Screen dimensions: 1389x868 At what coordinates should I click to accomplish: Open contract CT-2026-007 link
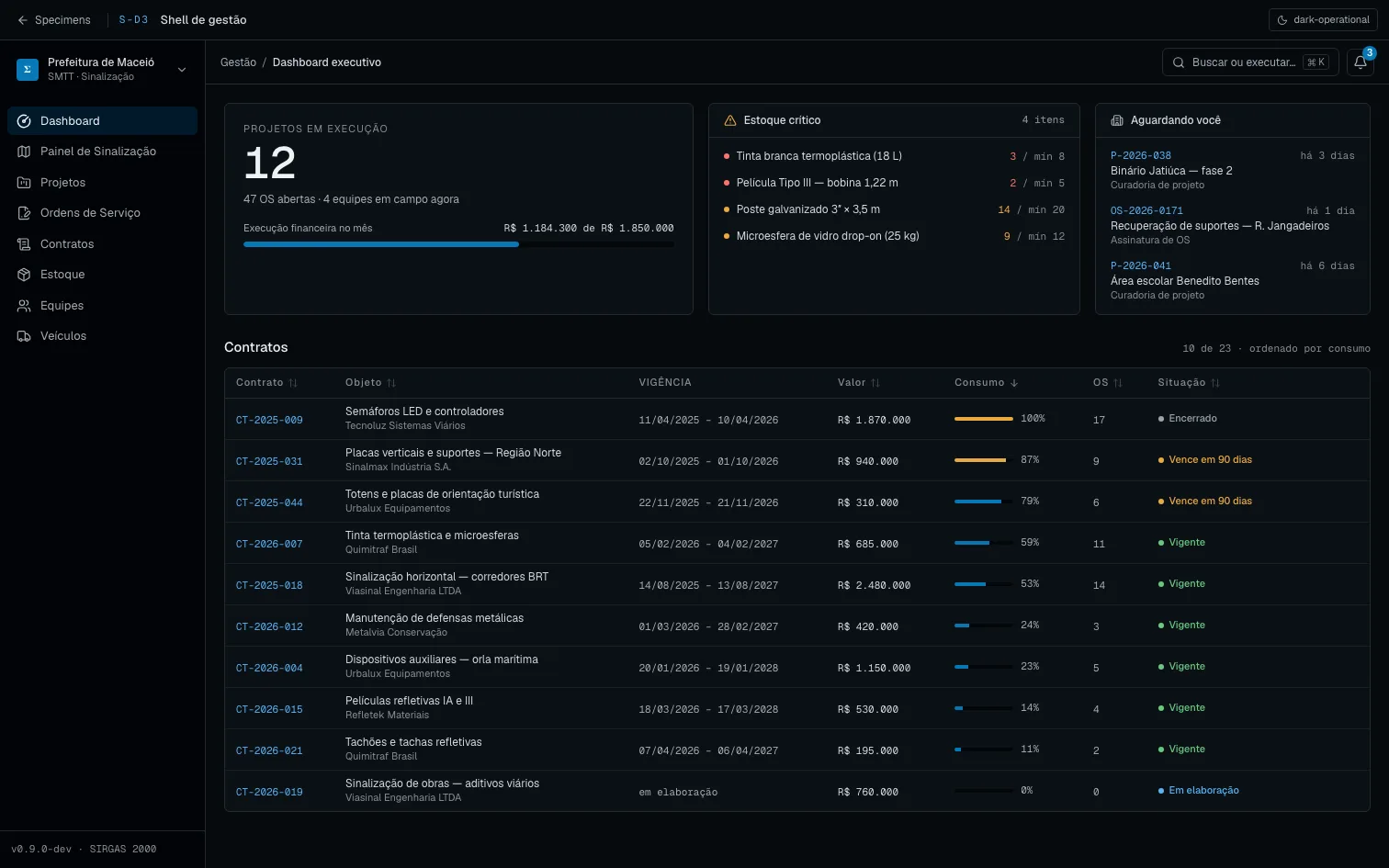(269, 544)
